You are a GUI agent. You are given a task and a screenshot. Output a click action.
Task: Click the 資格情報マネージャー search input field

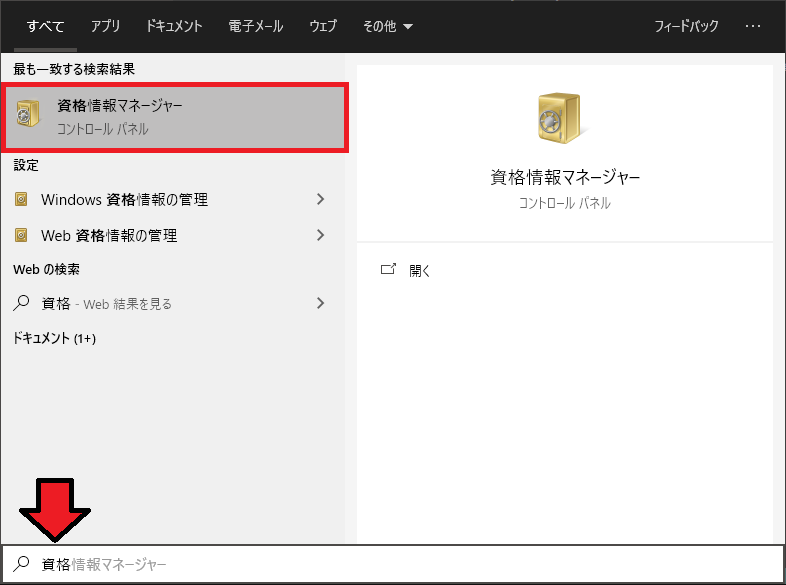(x=393, y=564)
